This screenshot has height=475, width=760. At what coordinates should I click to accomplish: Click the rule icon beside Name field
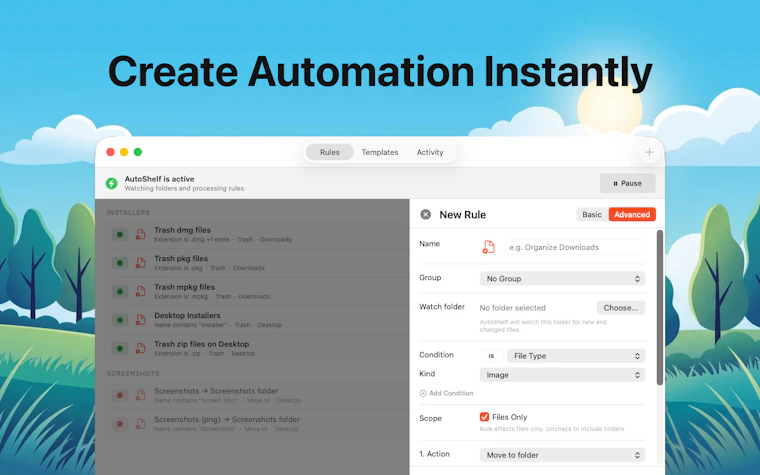click(x=488, y=247)
